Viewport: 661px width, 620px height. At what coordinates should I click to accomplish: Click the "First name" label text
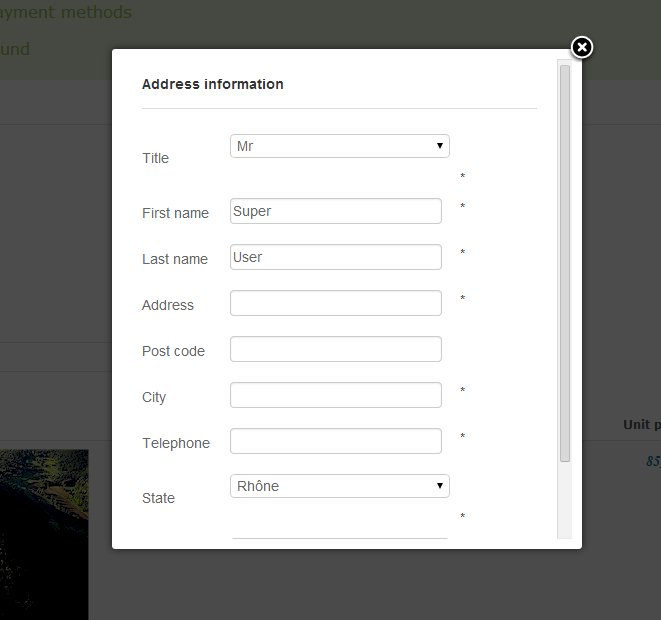click(x=175, y=213)
